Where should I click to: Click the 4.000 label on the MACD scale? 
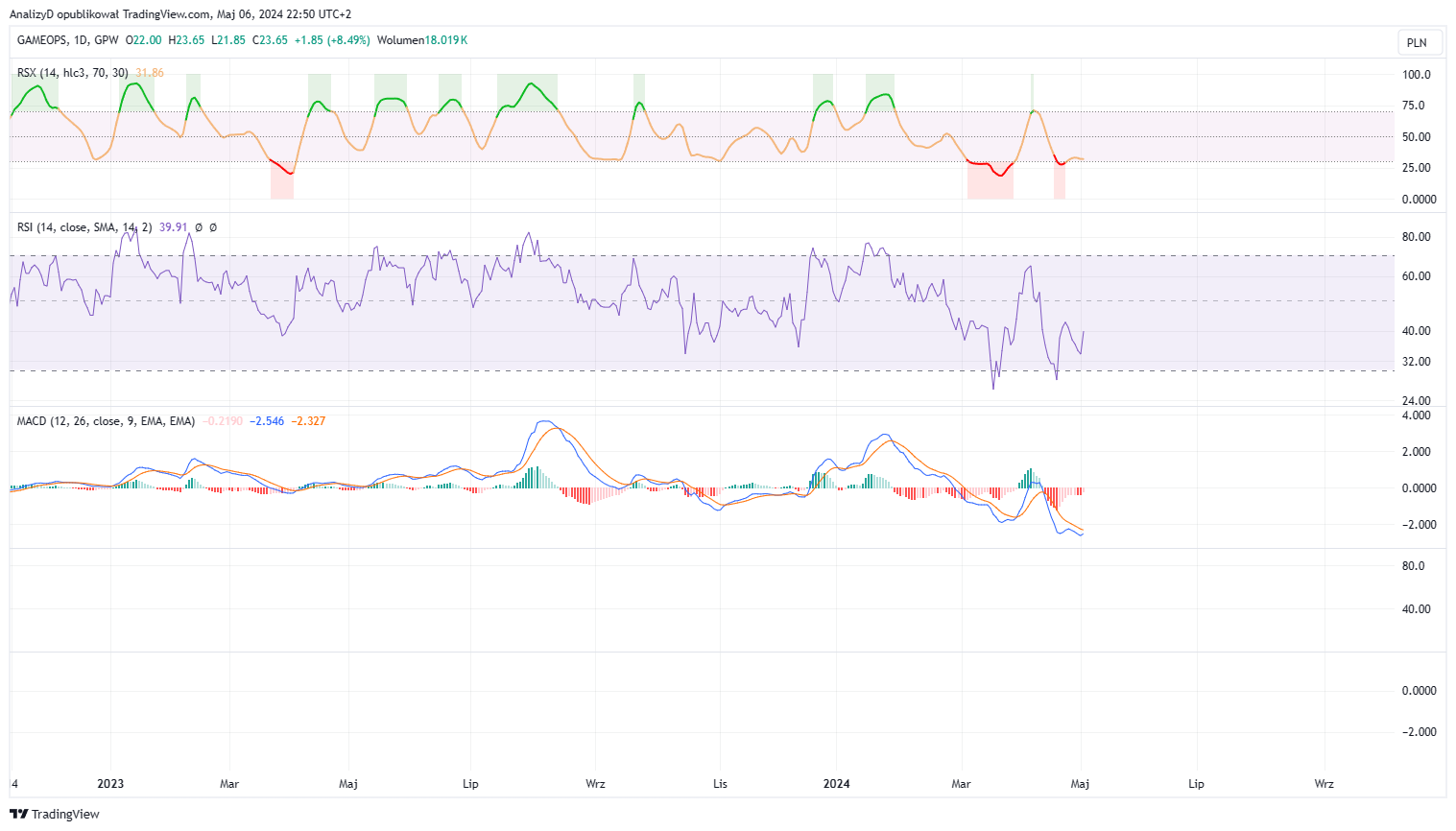1417,415
